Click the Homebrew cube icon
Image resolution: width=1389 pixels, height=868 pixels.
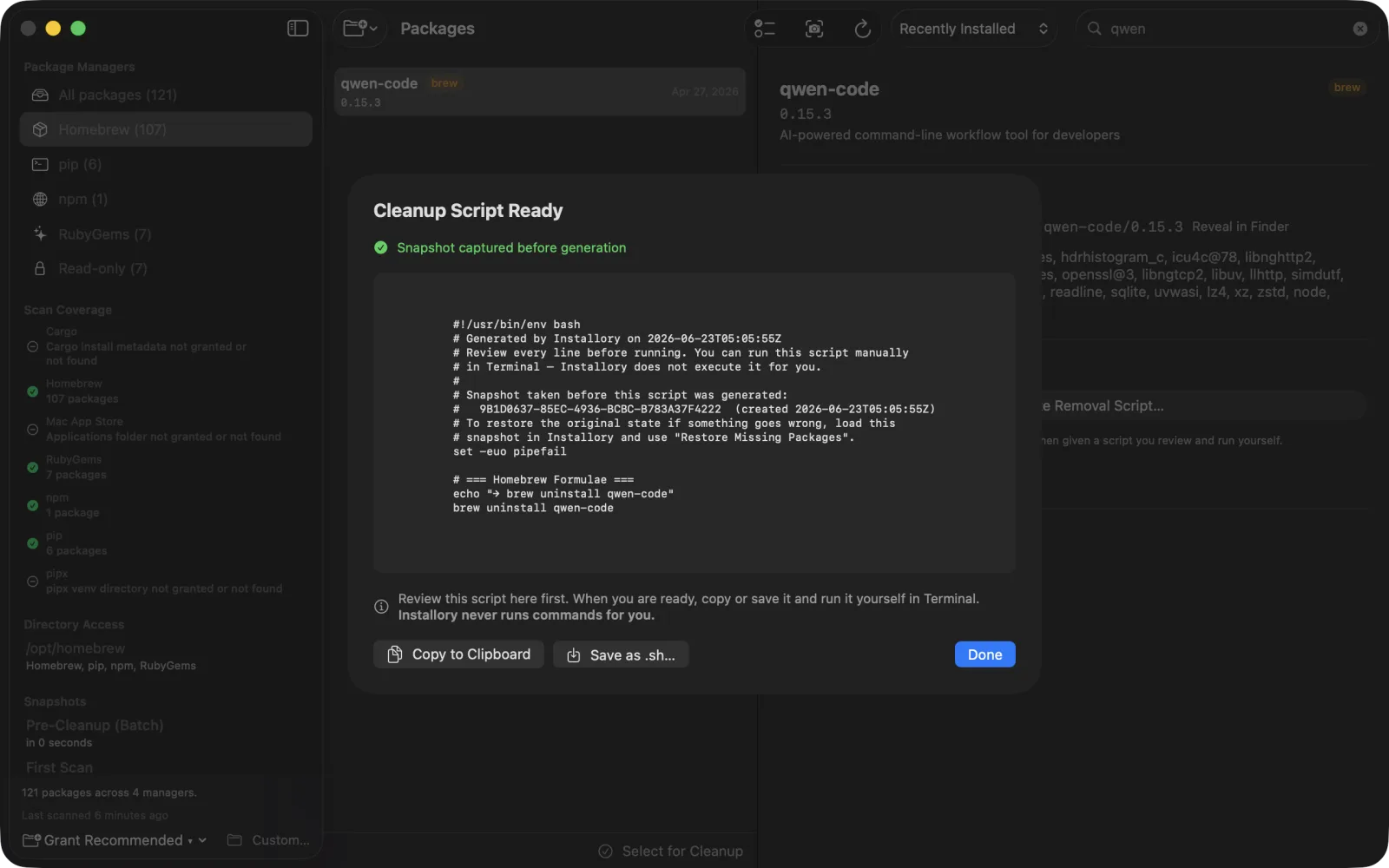click(40, 129)
